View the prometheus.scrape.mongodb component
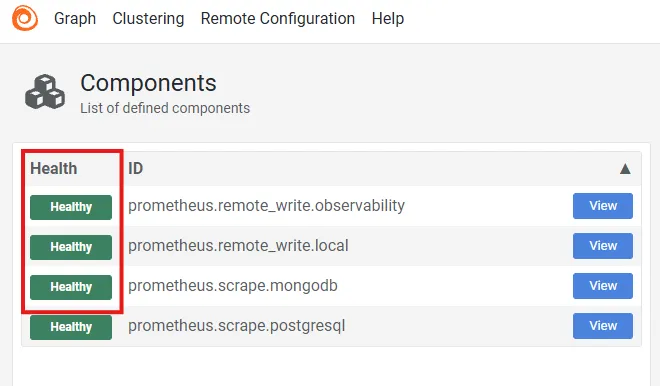Image resolution: width=660 pixels, height=386 pixels. [x=602, y=286]
